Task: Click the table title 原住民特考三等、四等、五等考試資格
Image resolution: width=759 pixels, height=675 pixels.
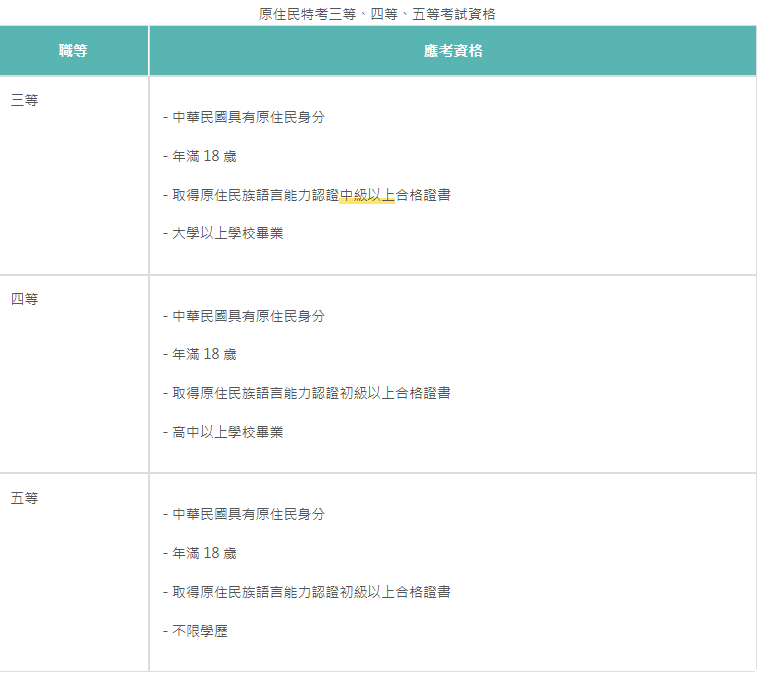Action: 377,14
